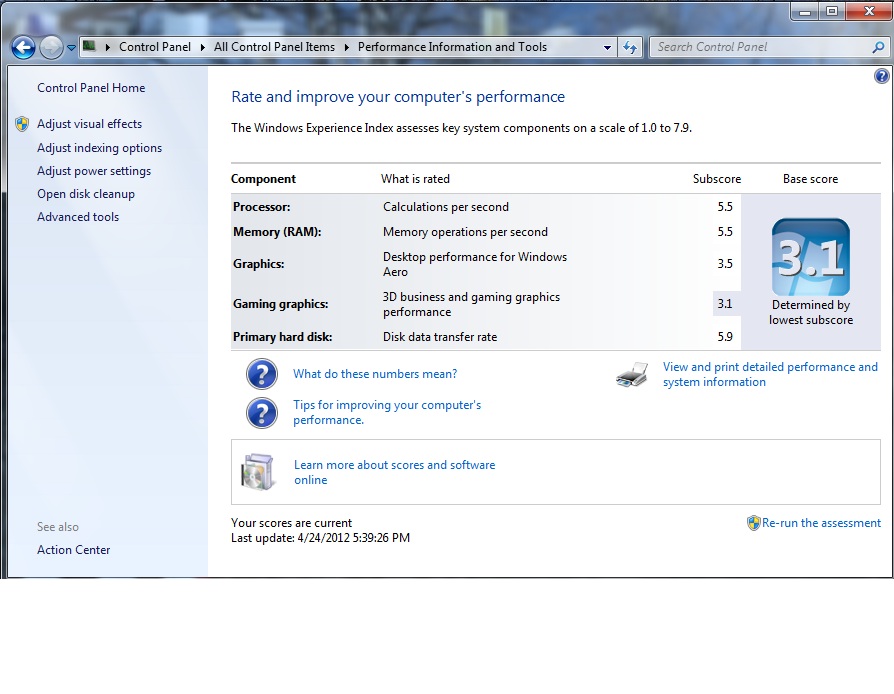894x694 pixels.
Task: Open View and print detailed performance information
Action: (x=770, y=374)
